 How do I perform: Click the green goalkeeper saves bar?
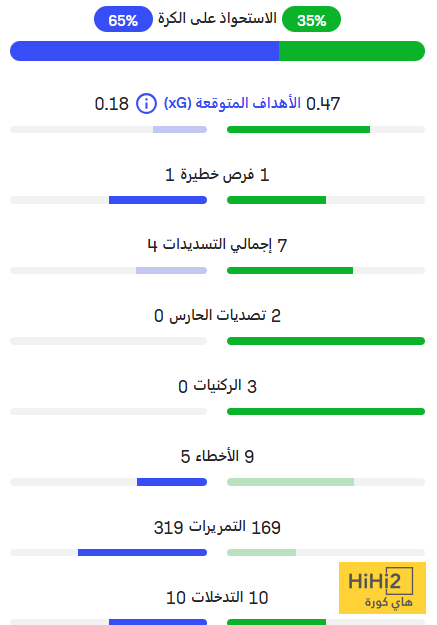[326, 341]
